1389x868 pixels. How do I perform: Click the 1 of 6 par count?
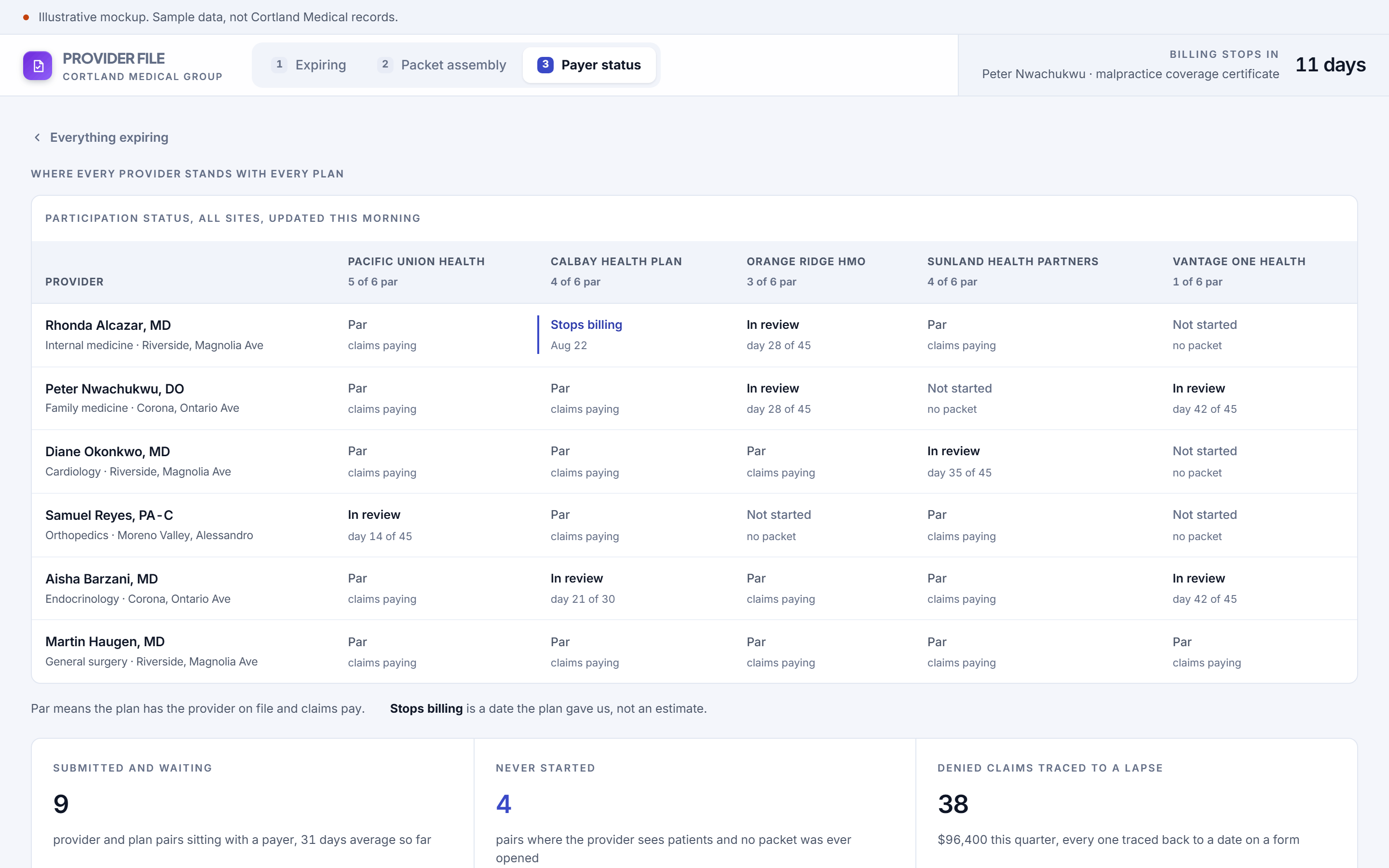[x=1198, y=282]
